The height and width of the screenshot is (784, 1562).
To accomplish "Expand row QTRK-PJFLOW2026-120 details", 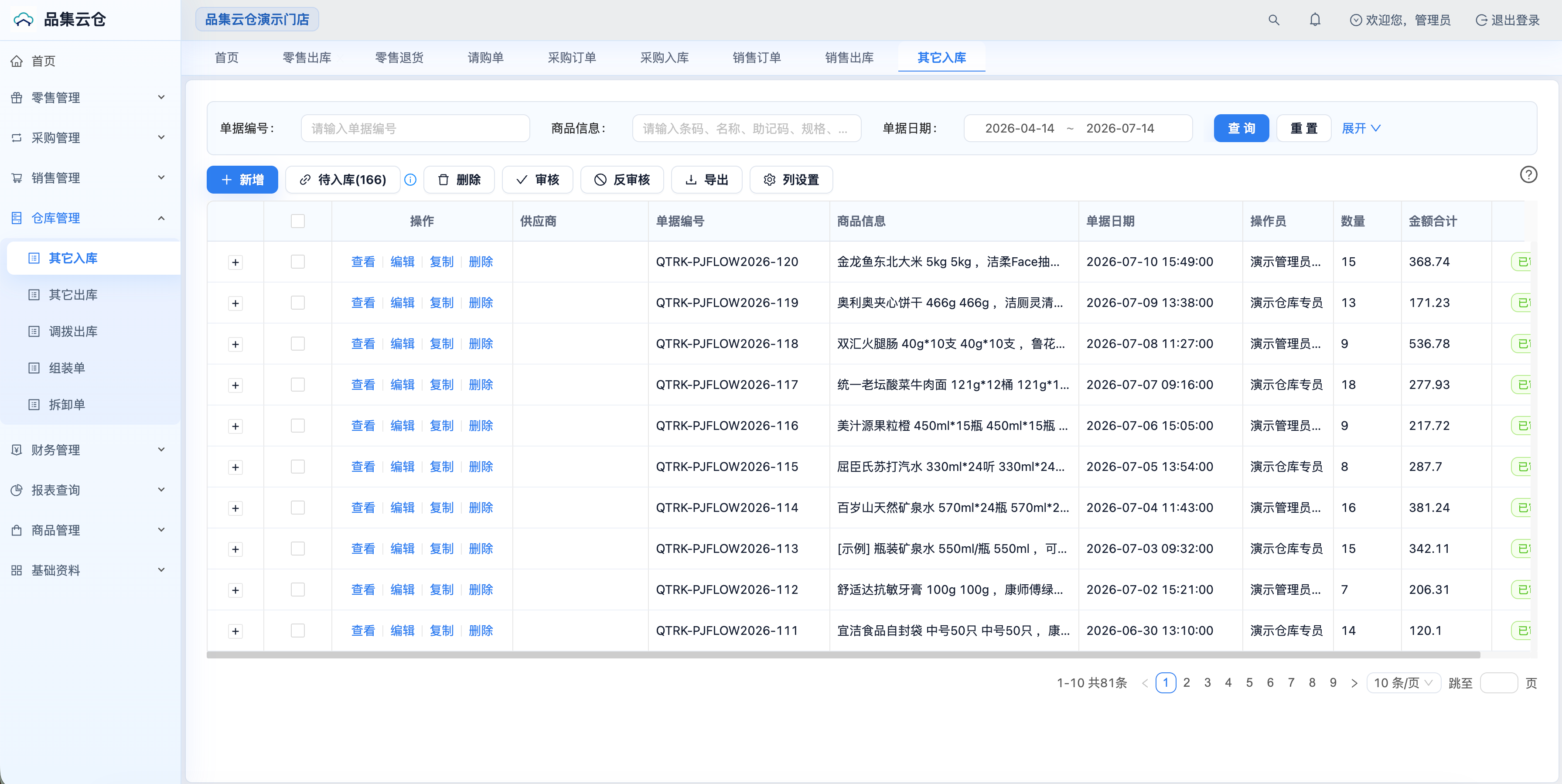I will click(235, 262).
